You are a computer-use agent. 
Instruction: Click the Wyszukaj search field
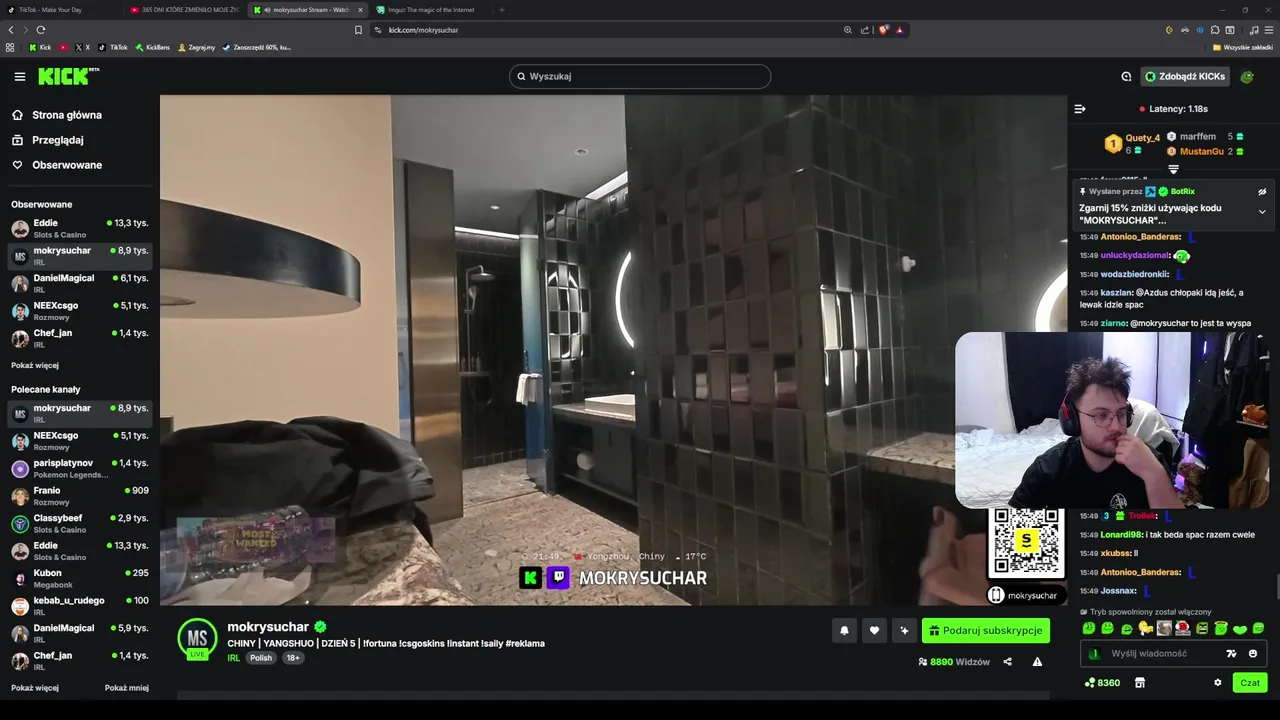[640, 76]
